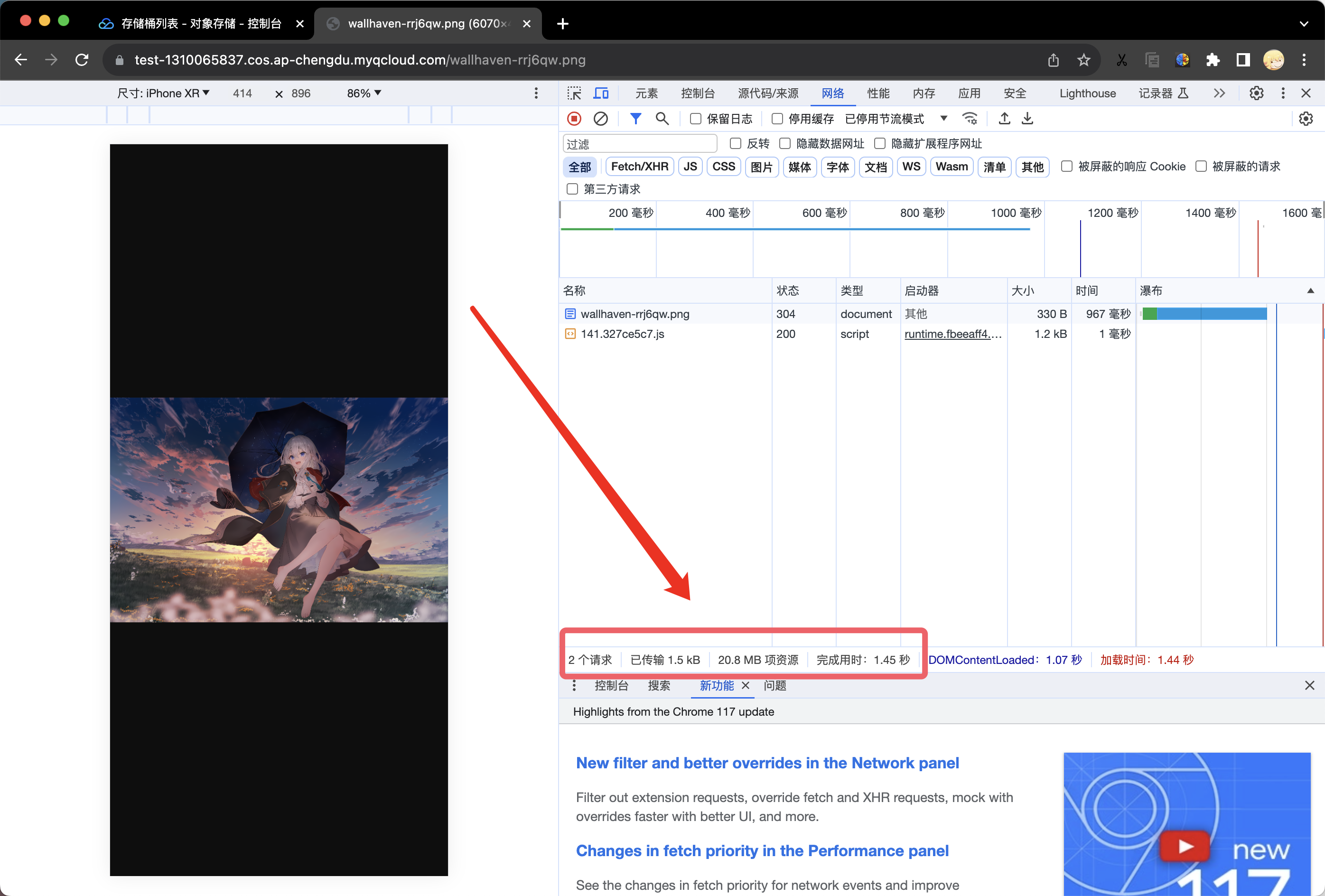Open the profile avatar menu
1325x896 pixels.
pyautogui.click(x=1274, y=60)
